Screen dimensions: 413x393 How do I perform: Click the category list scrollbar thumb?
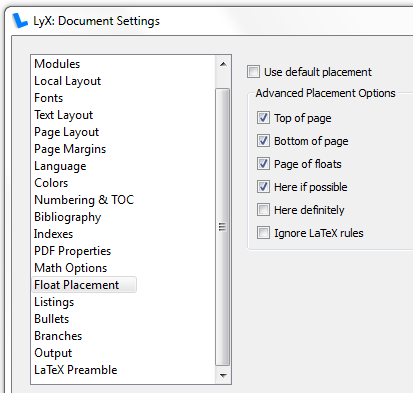pyautogui.click(x=223, y=227)
